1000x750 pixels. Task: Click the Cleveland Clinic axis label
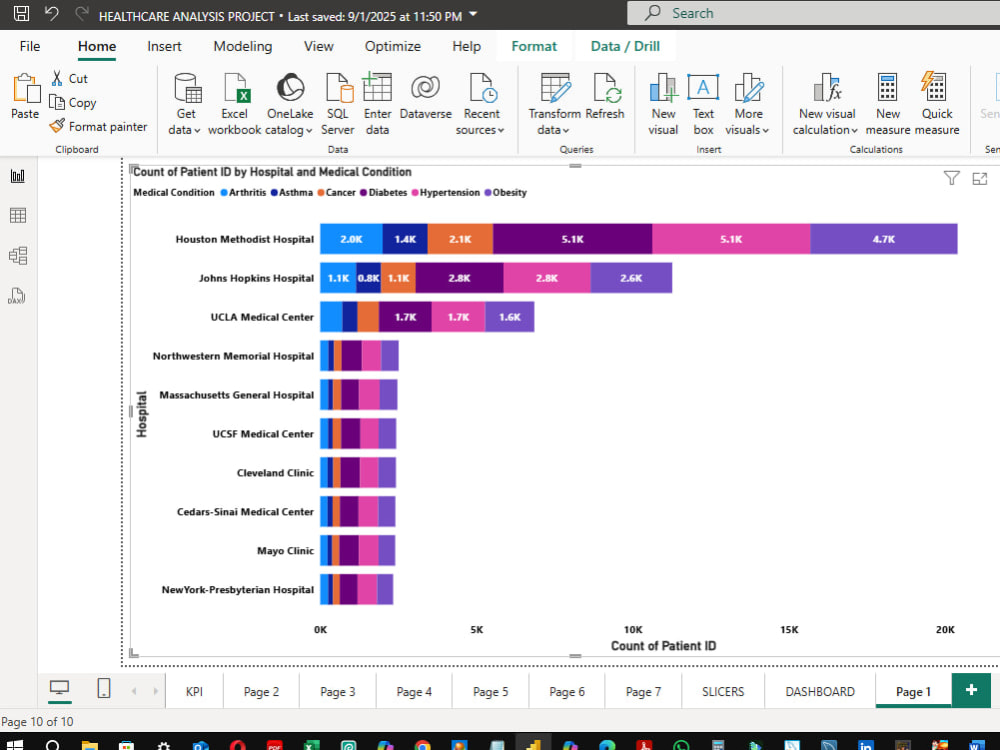275,473
